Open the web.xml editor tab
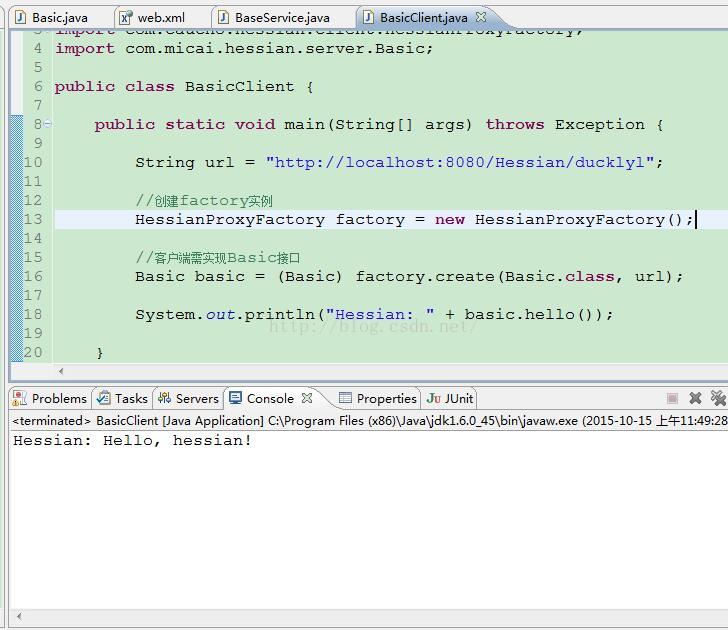Viewport: 728px width, 630px height. click(x=152, y=18)
